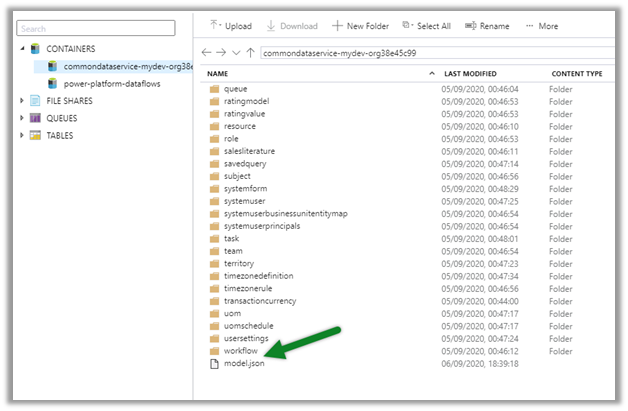
Task: Click the forward navigation arrow
Action: tap(221, 52)
